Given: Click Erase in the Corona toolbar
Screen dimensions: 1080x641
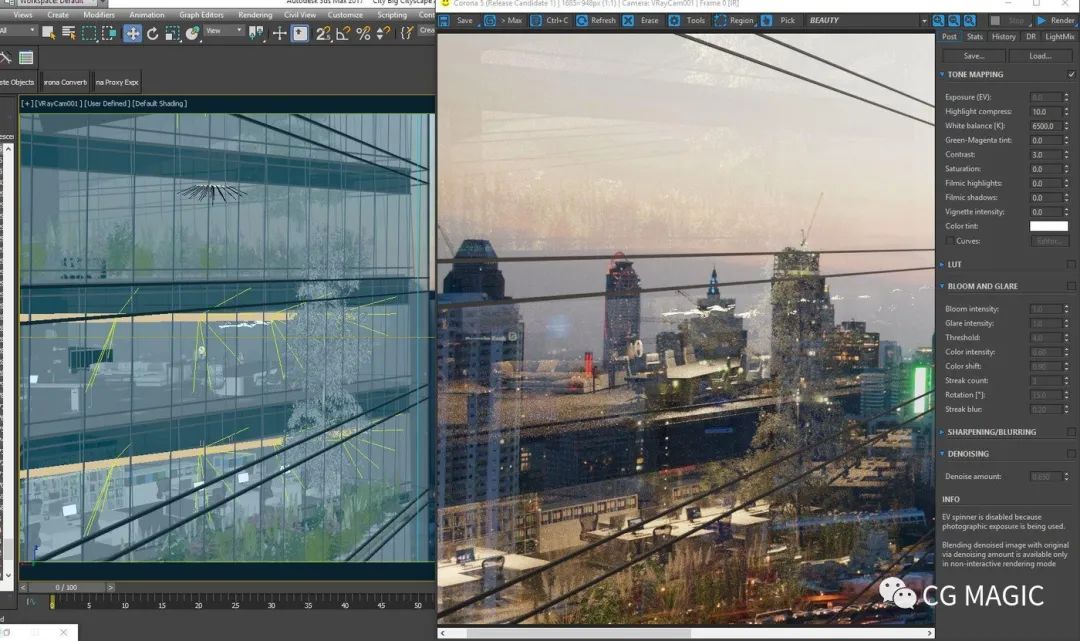Looking at the screenshot, I should [x=641, y=21].
